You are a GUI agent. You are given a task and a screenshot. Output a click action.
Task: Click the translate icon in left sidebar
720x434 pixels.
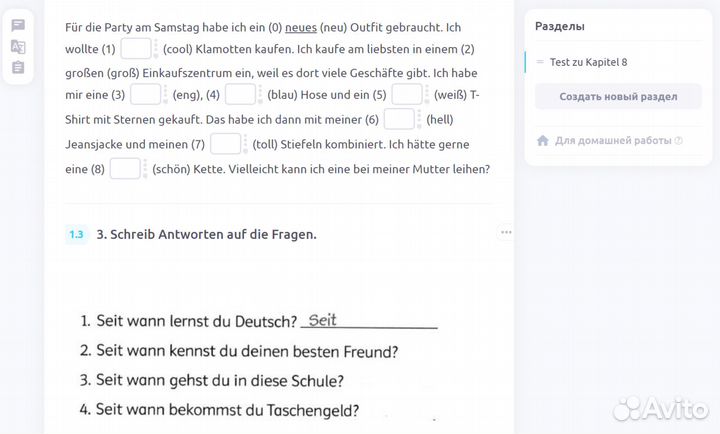pos(18,46)
